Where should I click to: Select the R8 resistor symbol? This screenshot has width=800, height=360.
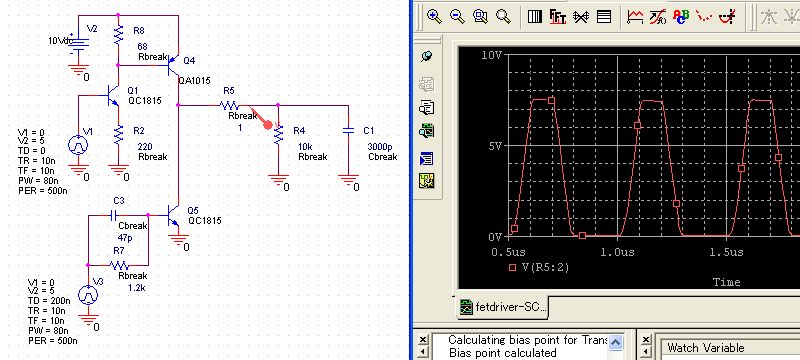point(118,35)
